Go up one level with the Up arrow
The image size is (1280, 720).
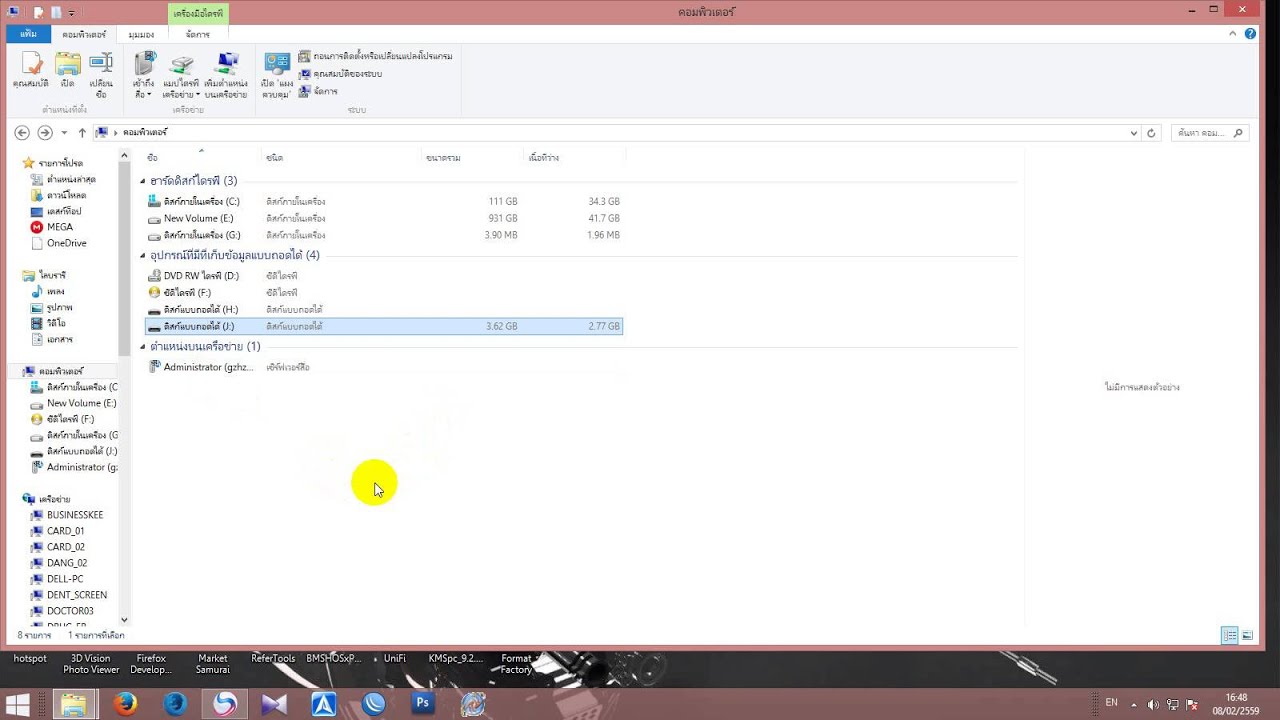pos(82,132)
